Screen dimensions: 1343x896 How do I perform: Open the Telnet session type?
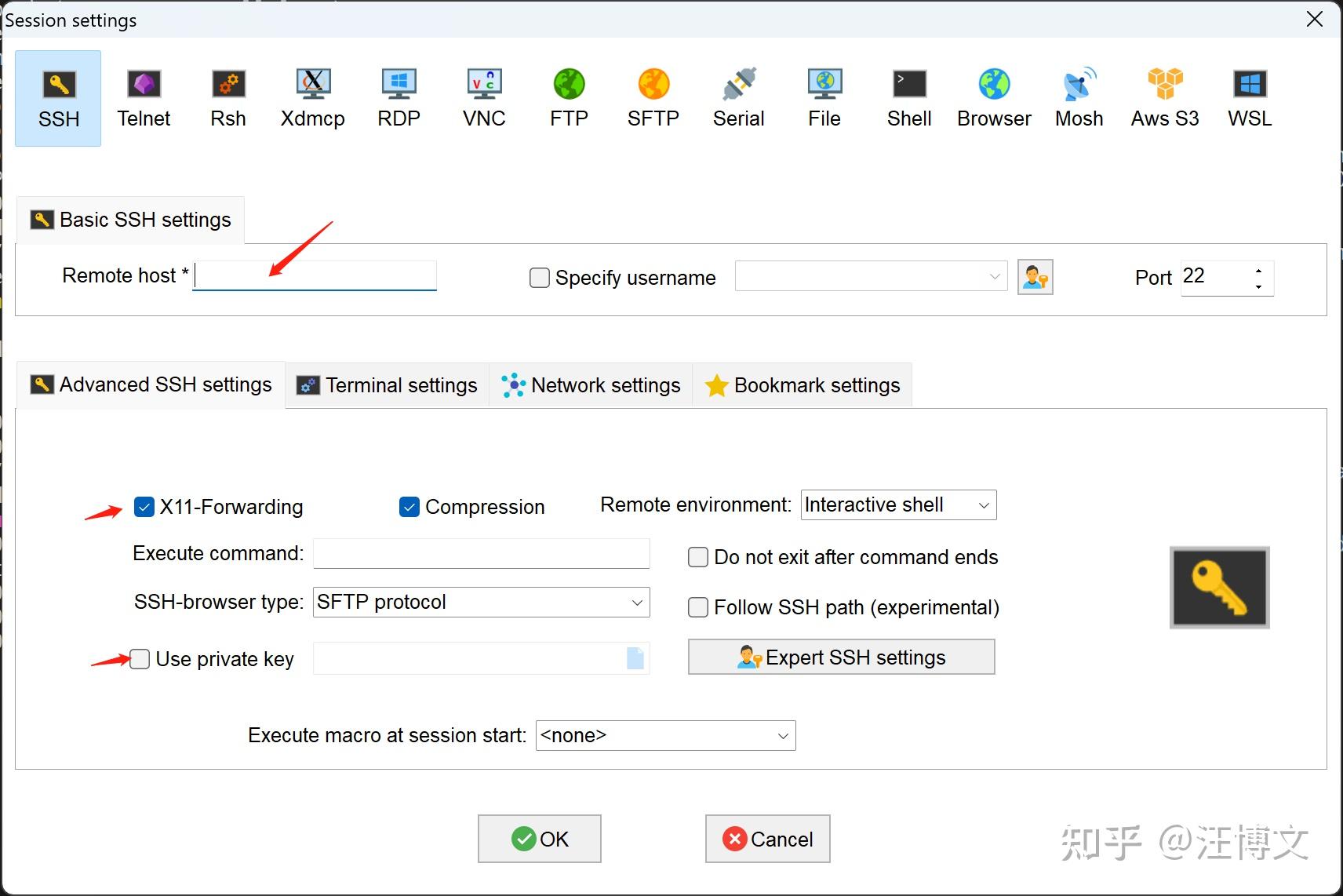(144, 97)
